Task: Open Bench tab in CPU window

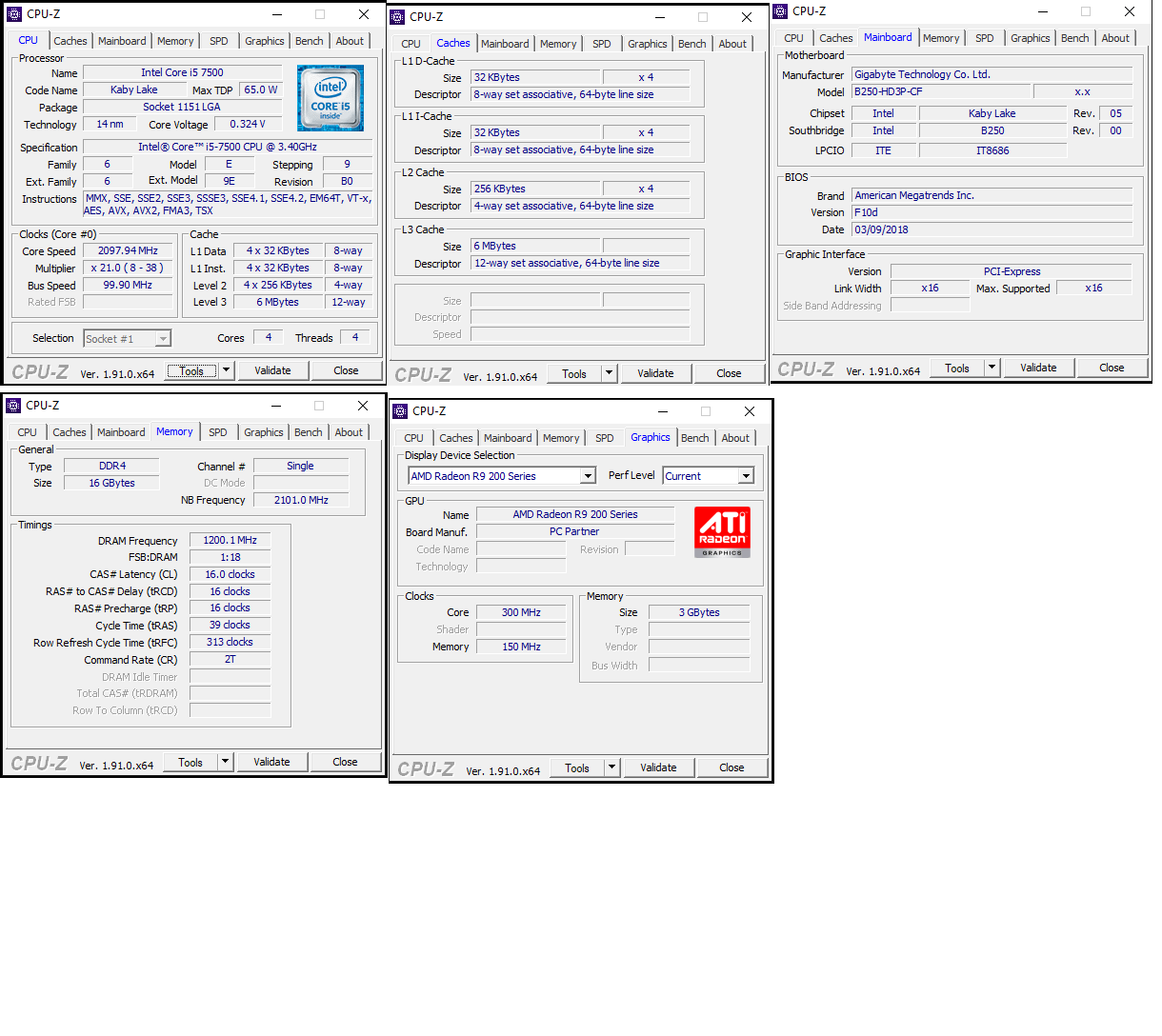Action: point(310,41)
